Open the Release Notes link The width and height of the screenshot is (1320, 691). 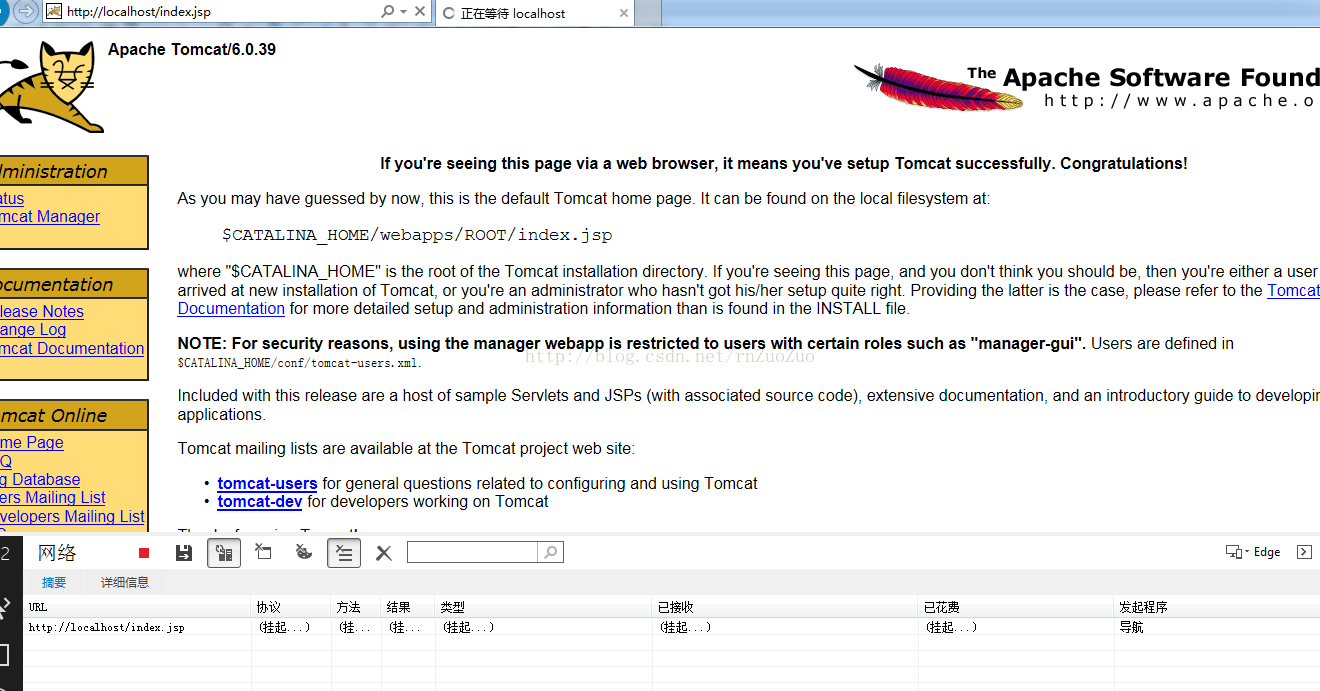tap(42, 311)
